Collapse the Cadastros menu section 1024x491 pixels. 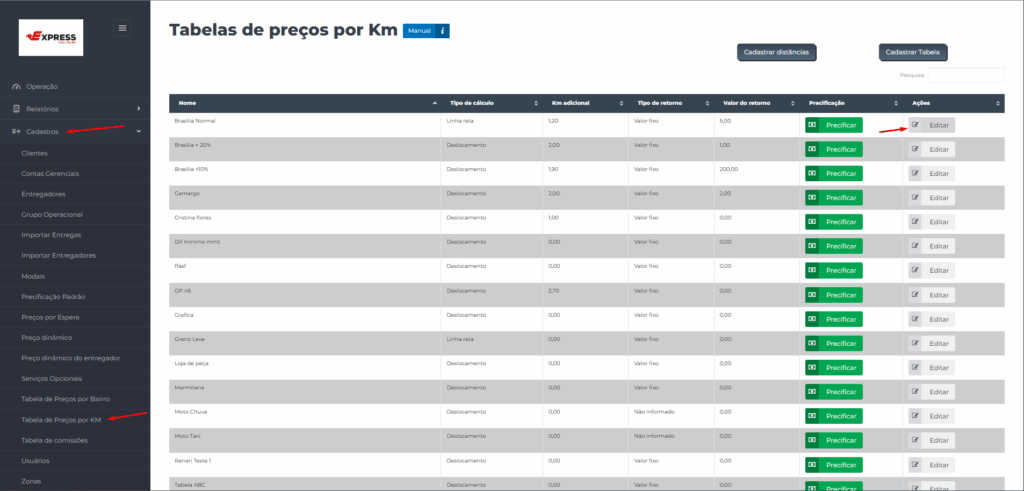coord(138,132)
